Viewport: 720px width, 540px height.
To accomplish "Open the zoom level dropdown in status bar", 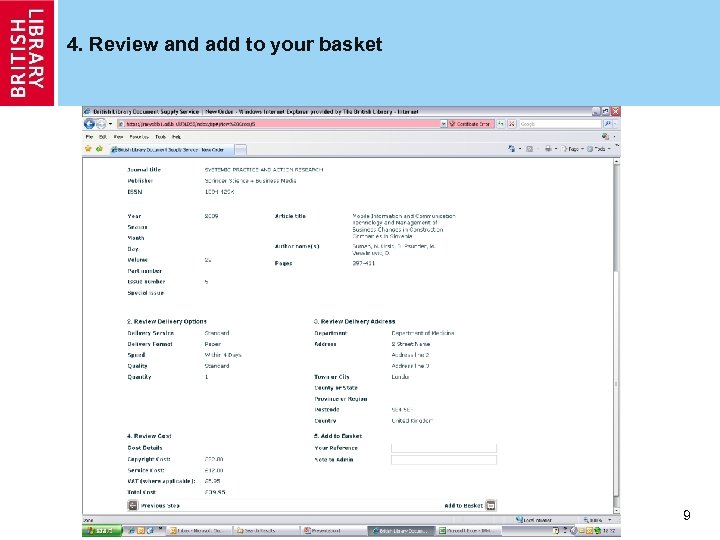I will (x=609, y=520).
